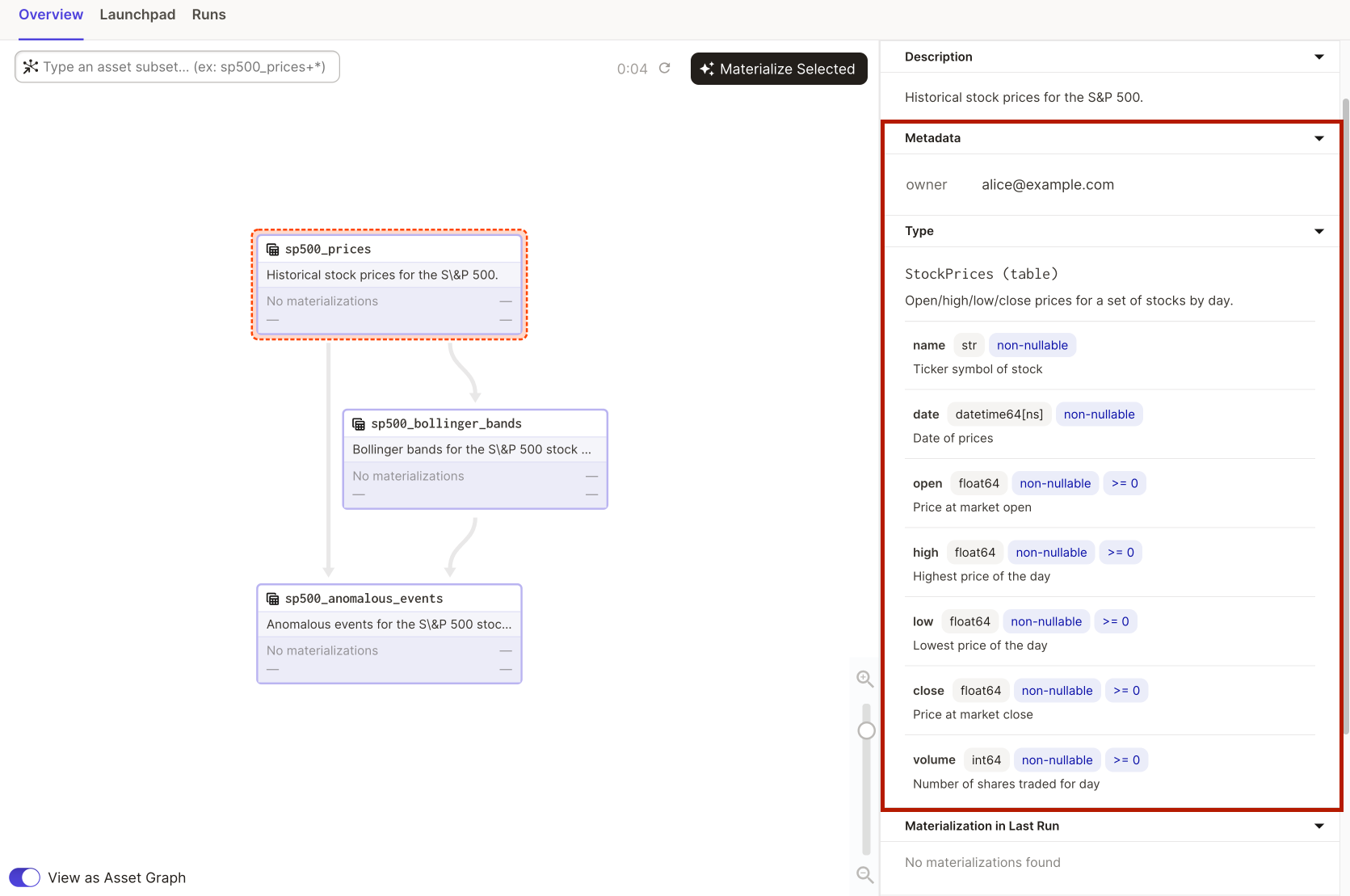Image resolution: width=1350 pixels, height=896 pixels.
Task: Click the alice@example.com owner value
Action: coord(1047,185)
